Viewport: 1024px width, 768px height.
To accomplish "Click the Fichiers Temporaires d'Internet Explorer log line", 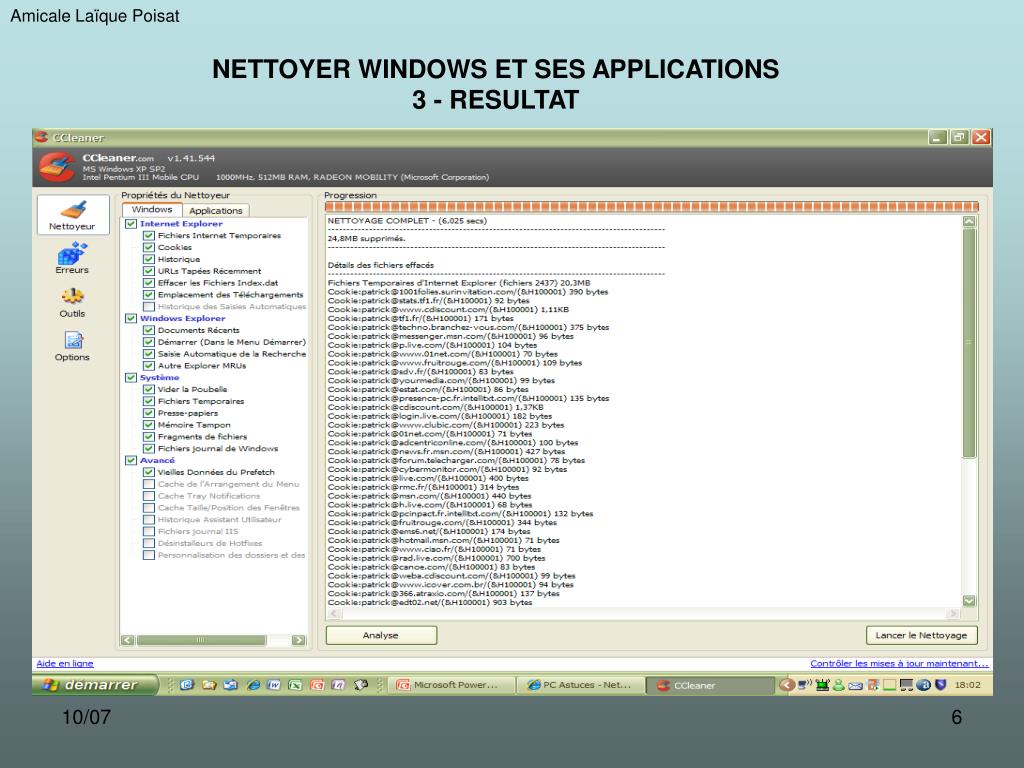I will 458,283.
